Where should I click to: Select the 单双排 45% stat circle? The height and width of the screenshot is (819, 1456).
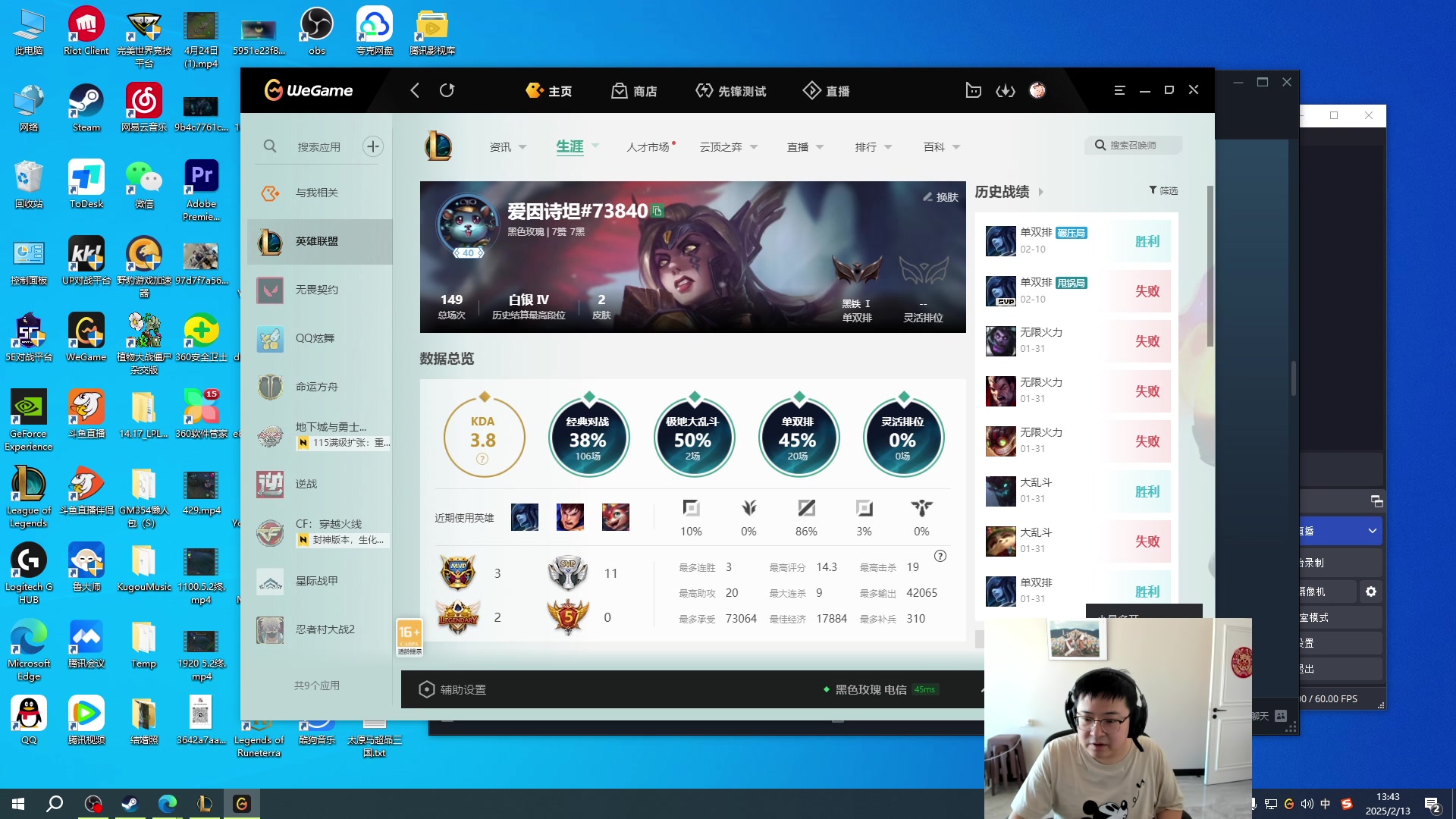798,438
